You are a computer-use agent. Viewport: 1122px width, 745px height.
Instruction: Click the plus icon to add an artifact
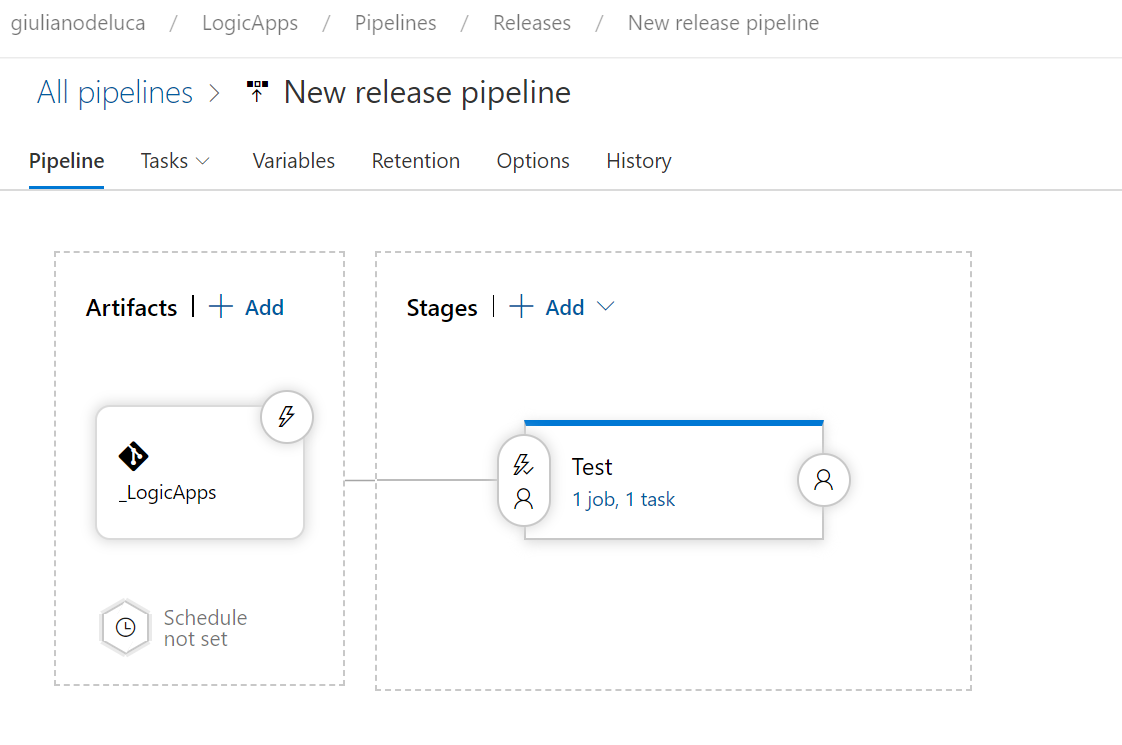(220, 306)
